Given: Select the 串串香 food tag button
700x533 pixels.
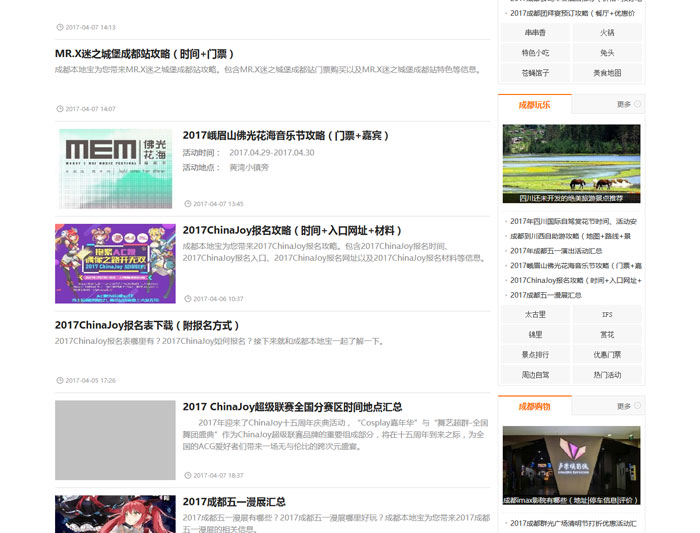Looking at the screenshot, I should (535, 33).
